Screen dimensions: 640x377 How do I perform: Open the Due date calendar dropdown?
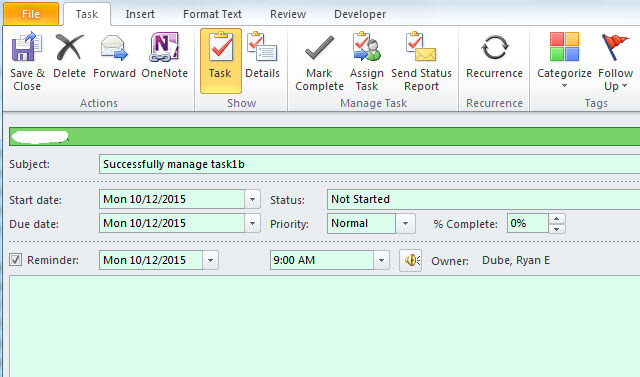click(252, 224)
